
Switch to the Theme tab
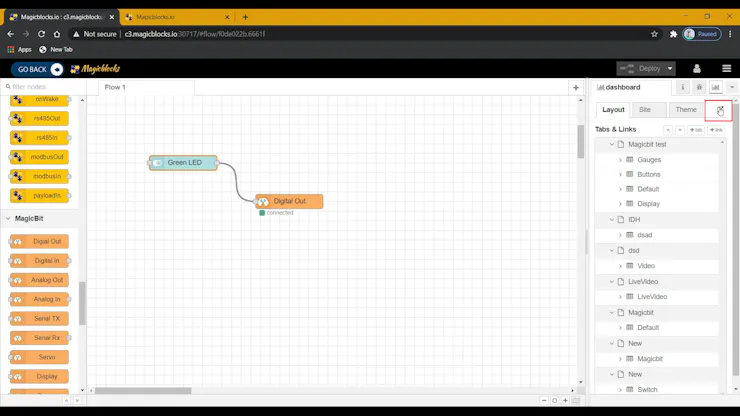[686, 110]
